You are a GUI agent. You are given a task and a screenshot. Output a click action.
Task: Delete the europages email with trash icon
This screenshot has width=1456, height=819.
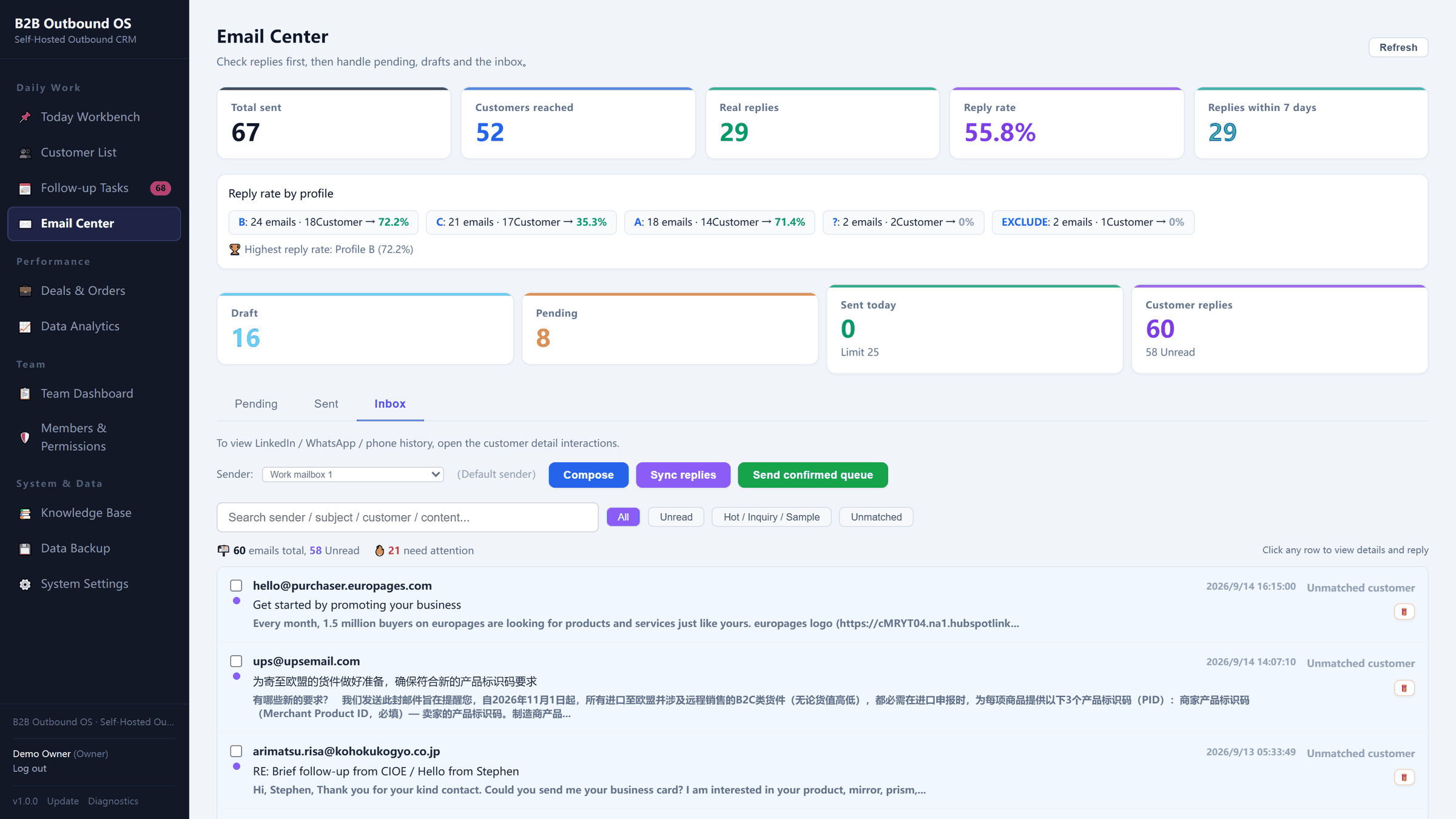(1404, 612)
